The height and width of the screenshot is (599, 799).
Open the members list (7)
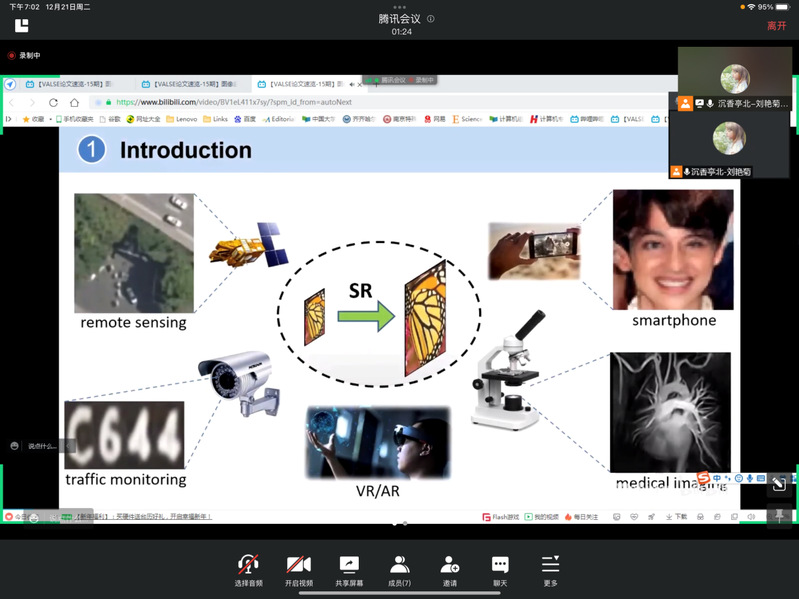coord(399,566)
